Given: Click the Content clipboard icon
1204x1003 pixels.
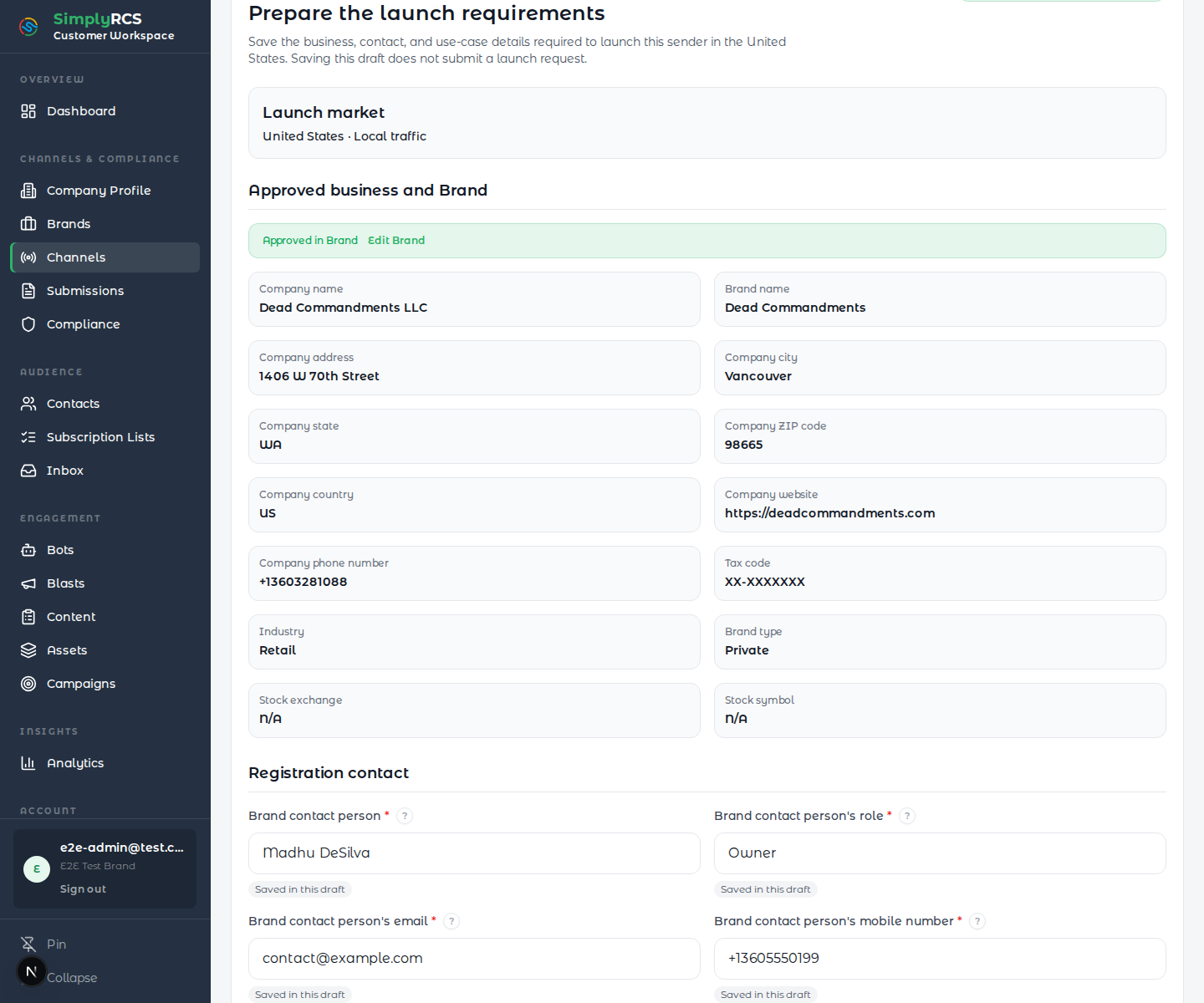Looking at the screenshot, I should (x=28, y=617).
